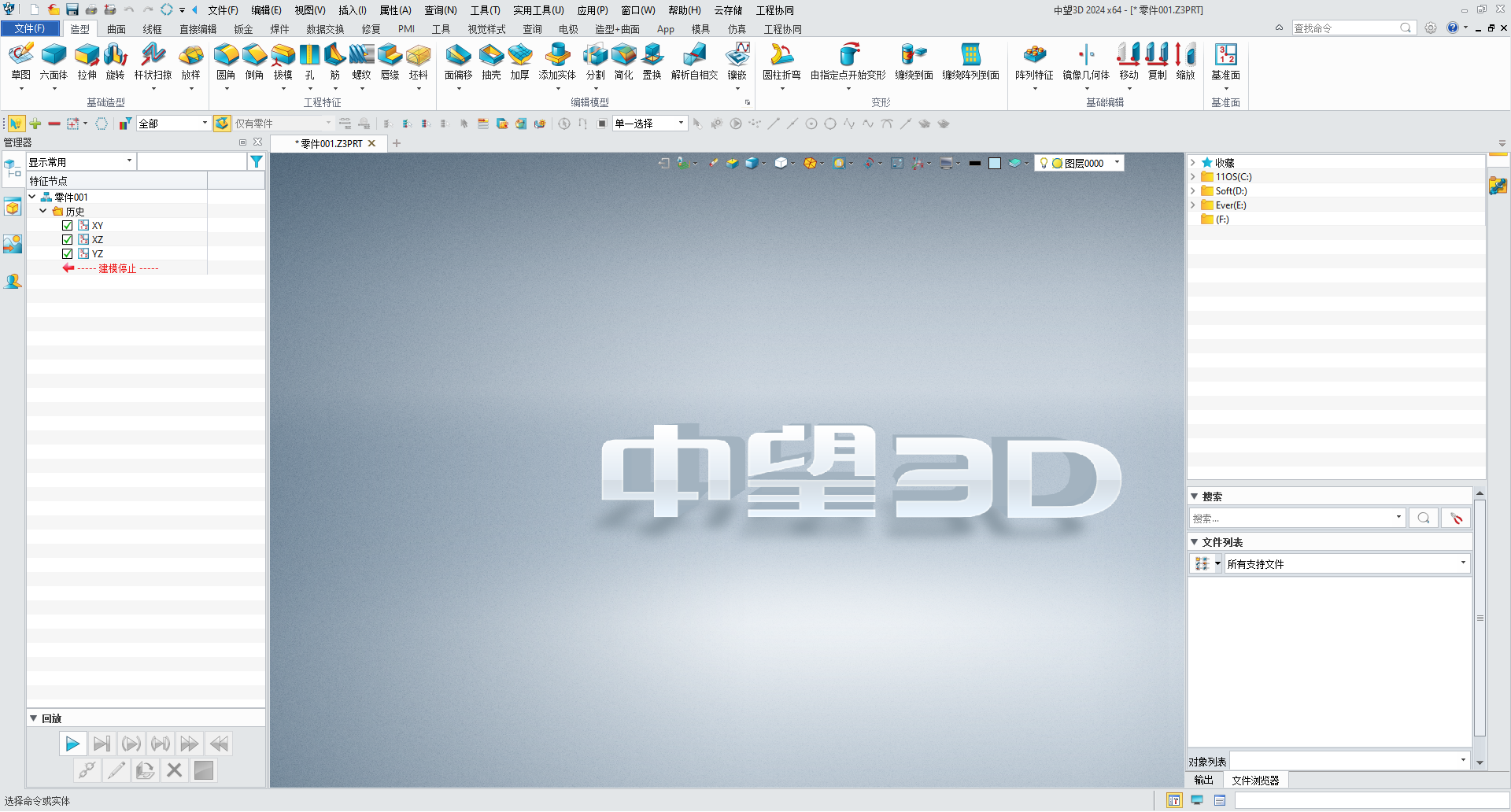
Task: Expand the 收藏 favorites node
Action: [1193, 163]
